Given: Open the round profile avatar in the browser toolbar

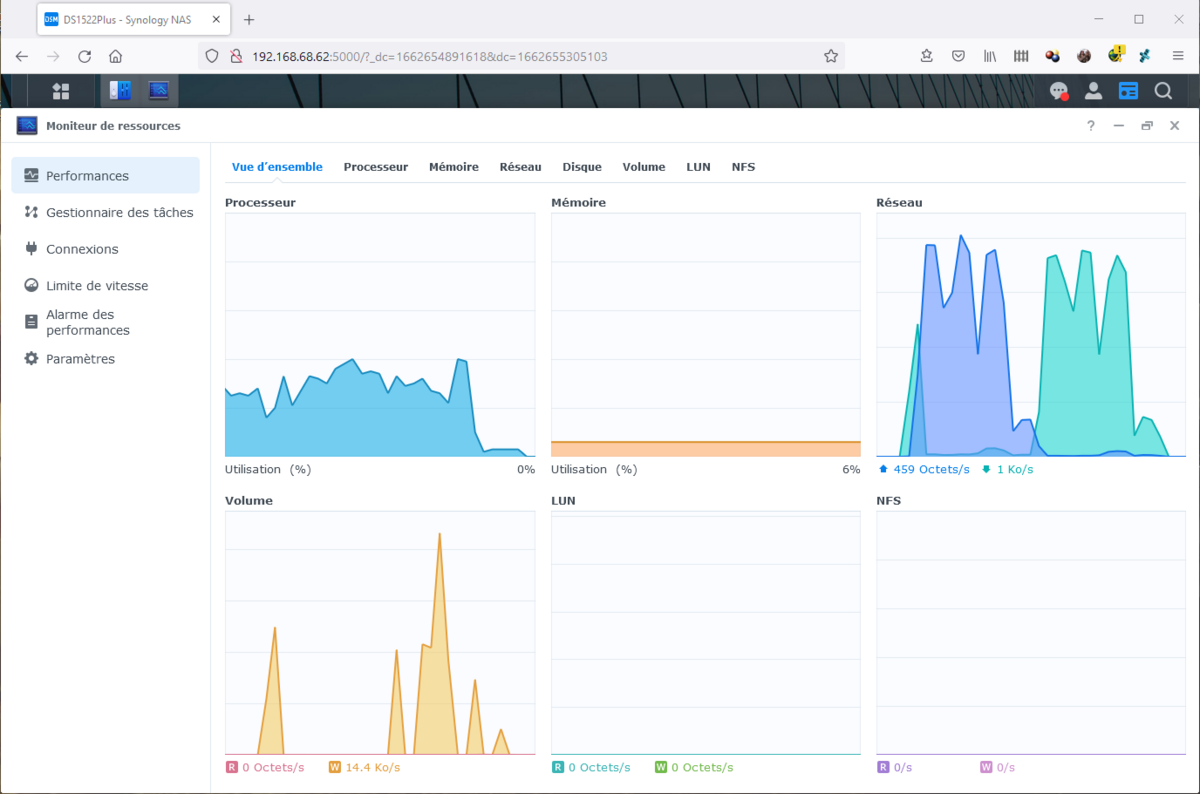Looking at the screenshot, I should [1084, 56].
